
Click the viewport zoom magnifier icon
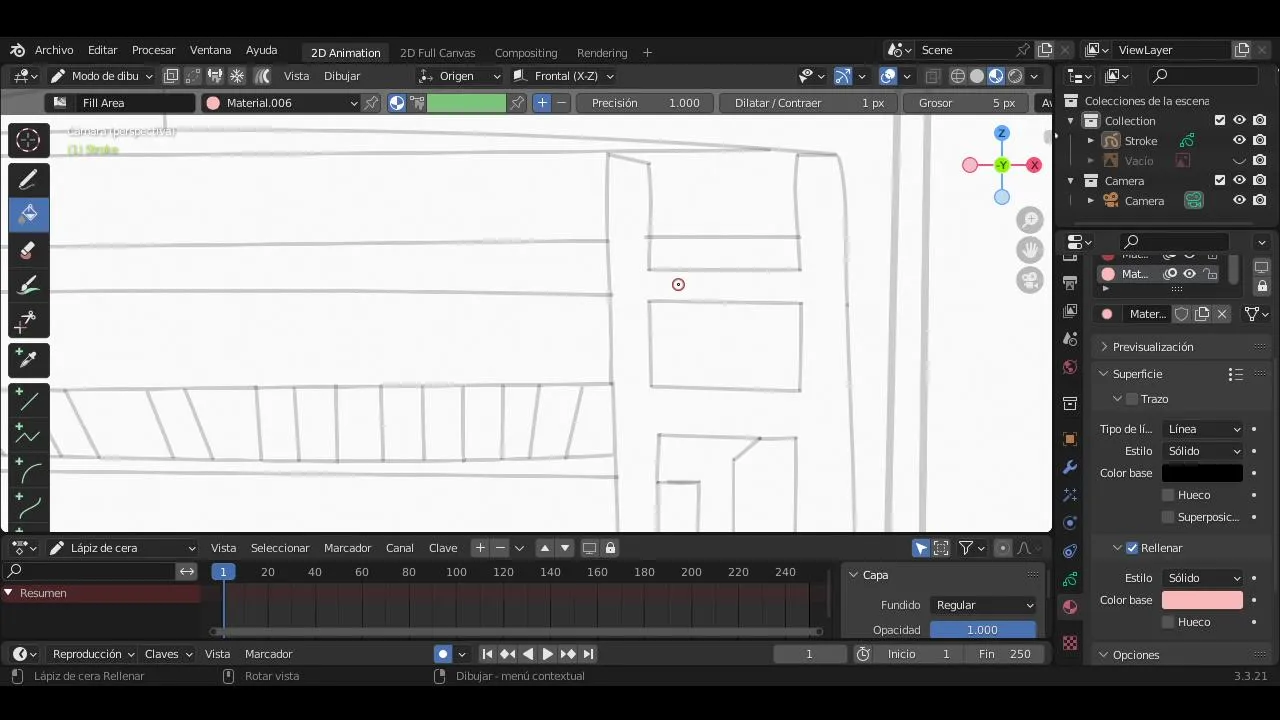click(1030, 220)
